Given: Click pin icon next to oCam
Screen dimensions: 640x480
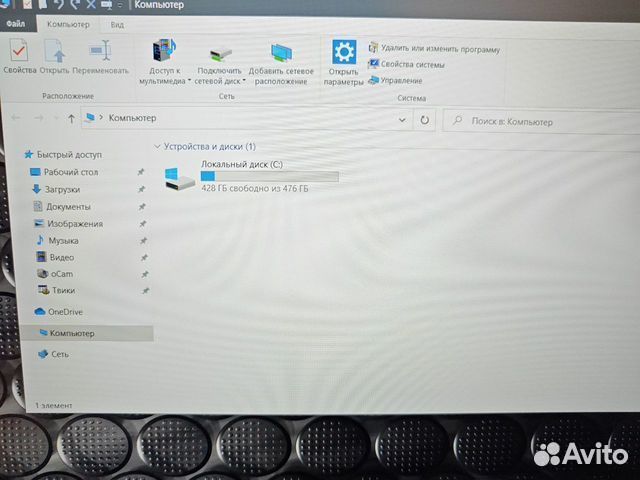Looking at the screenshot, I should coord(145,274).
